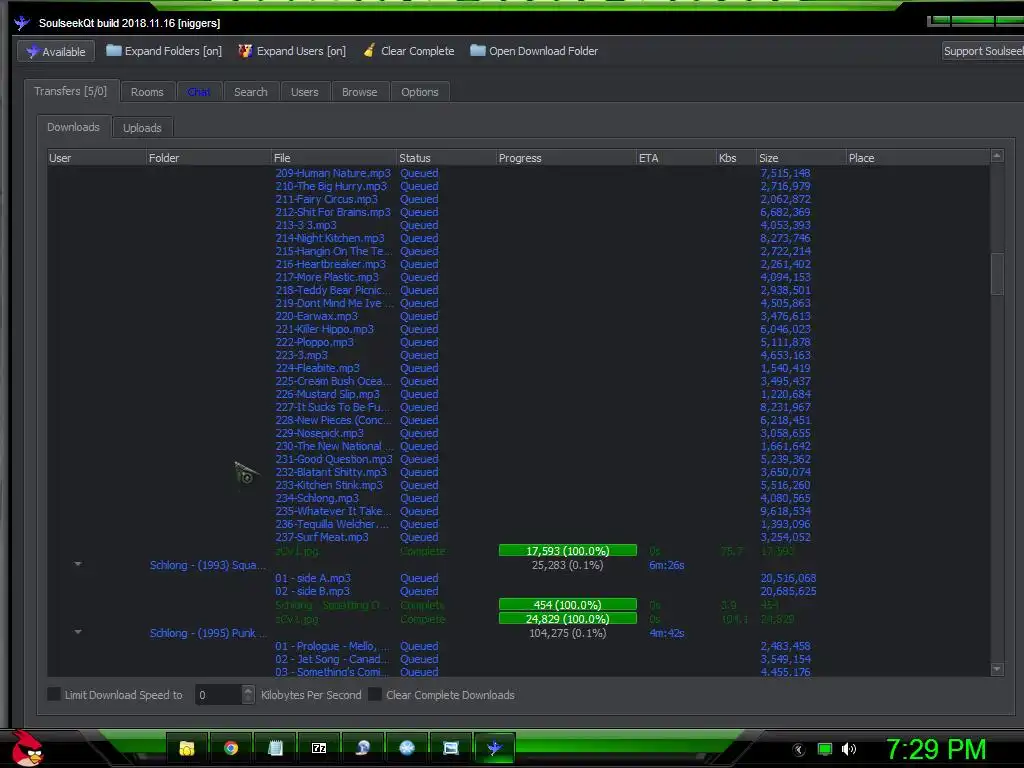Click the 24,829 (100.0%) progress bar
1024x768 pixels.
(568, 618)
